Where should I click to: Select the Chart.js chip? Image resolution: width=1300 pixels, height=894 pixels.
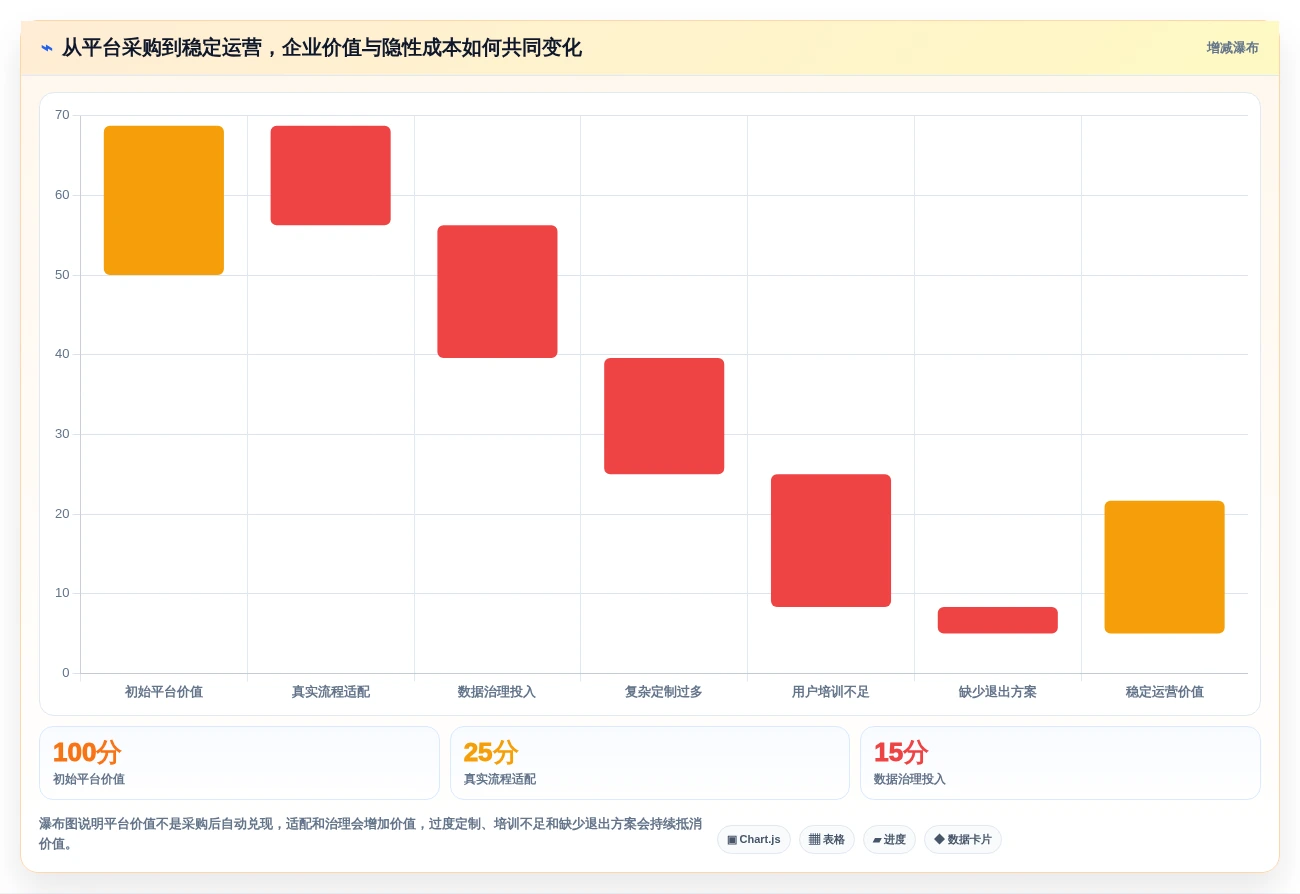(754, 839)
